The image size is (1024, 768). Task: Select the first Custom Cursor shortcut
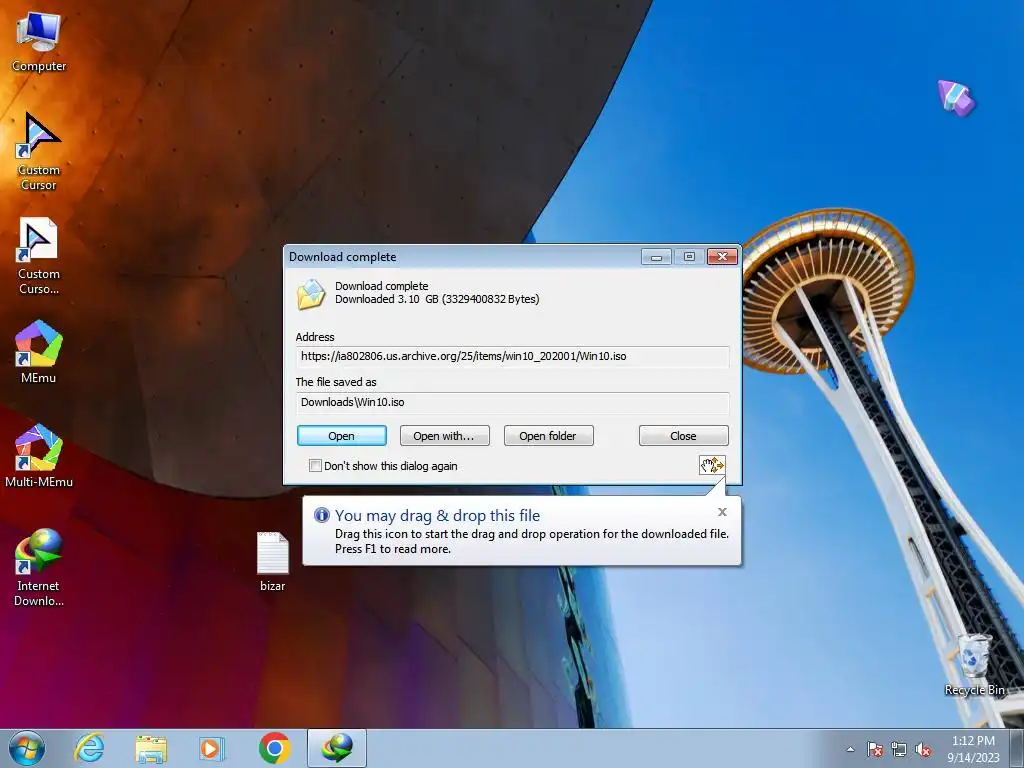click(39, 152)
